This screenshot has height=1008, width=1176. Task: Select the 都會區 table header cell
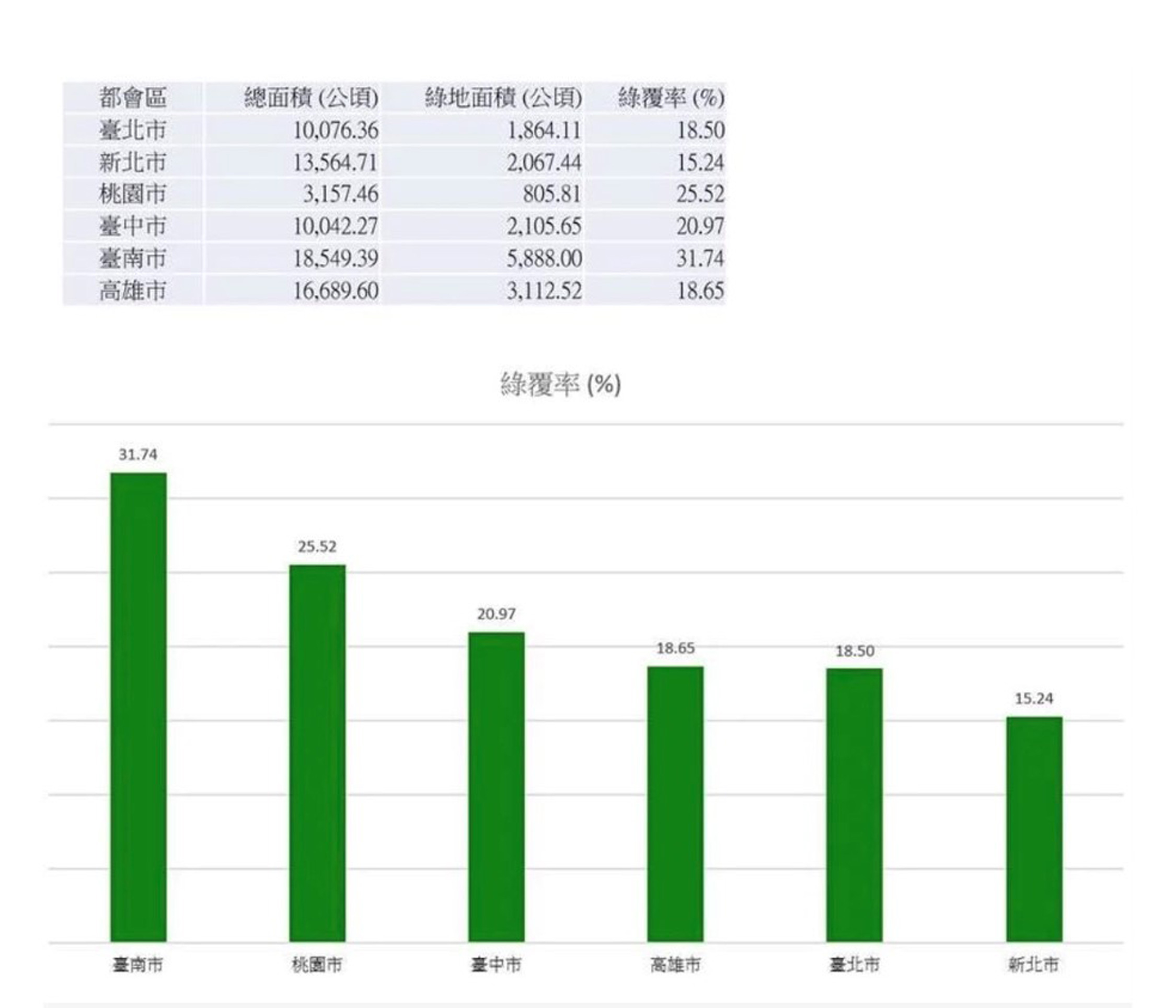coord(133,98)
